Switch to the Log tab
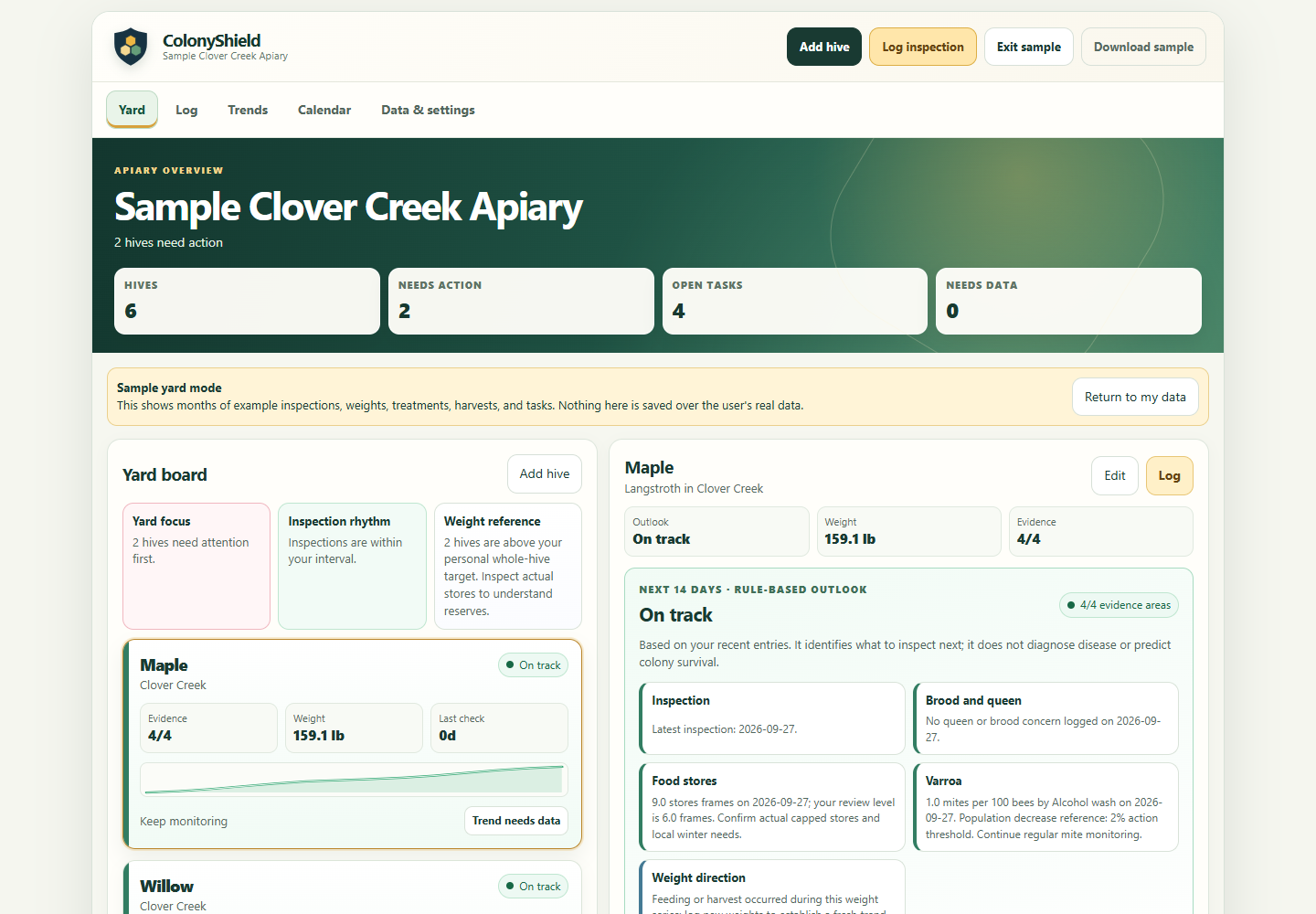 coord(186,110)
